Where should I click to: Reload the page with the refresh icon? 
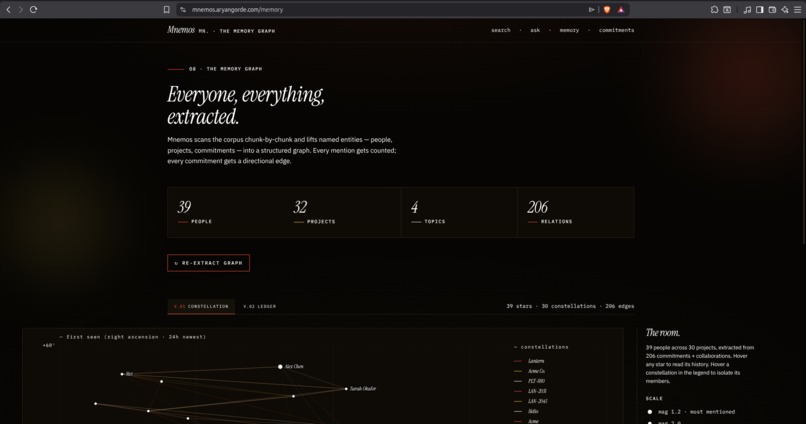[x=33, y=9]
